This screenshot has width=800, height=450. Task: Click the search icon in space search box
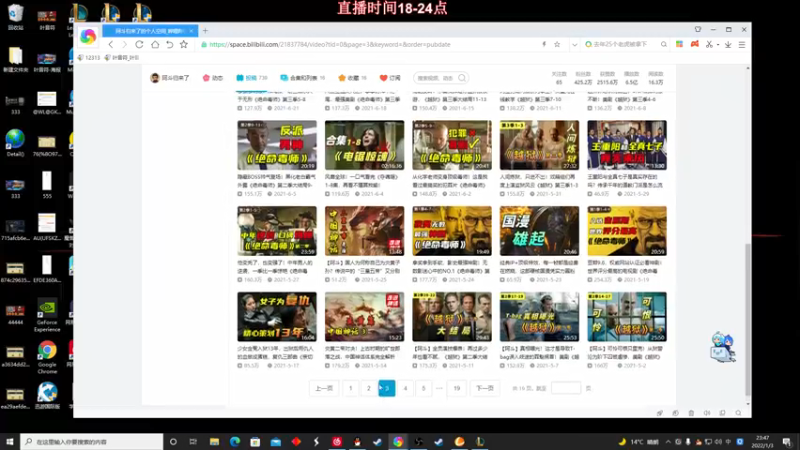pyautogui.click(x=462, y=78)
